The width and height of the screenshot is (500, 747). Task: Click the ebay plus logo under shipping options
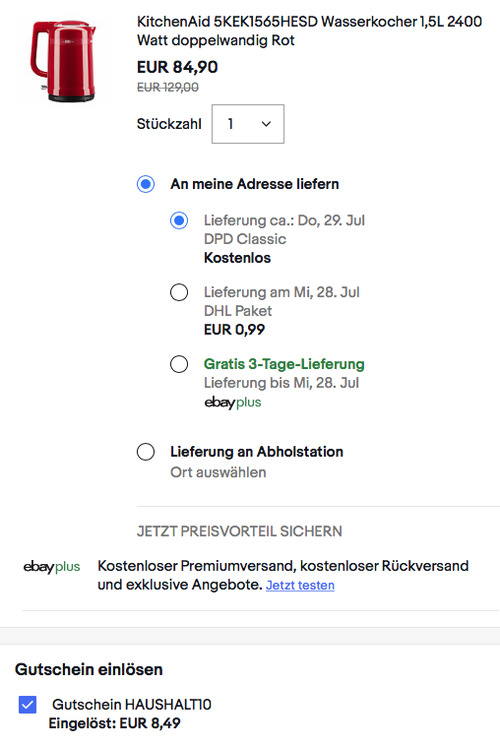pyautogui.click(x=232, y=403)
